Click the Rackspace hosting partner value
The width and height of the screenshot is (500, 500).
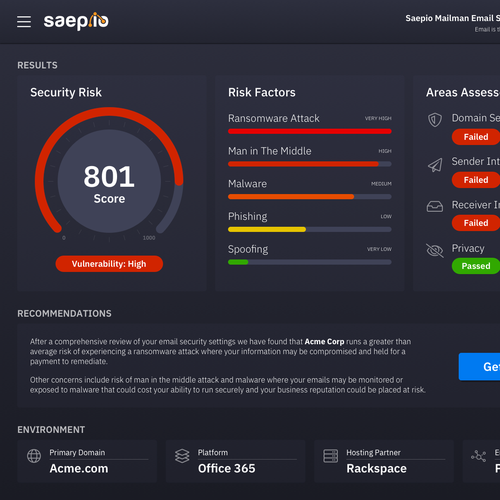click(377, 469)
